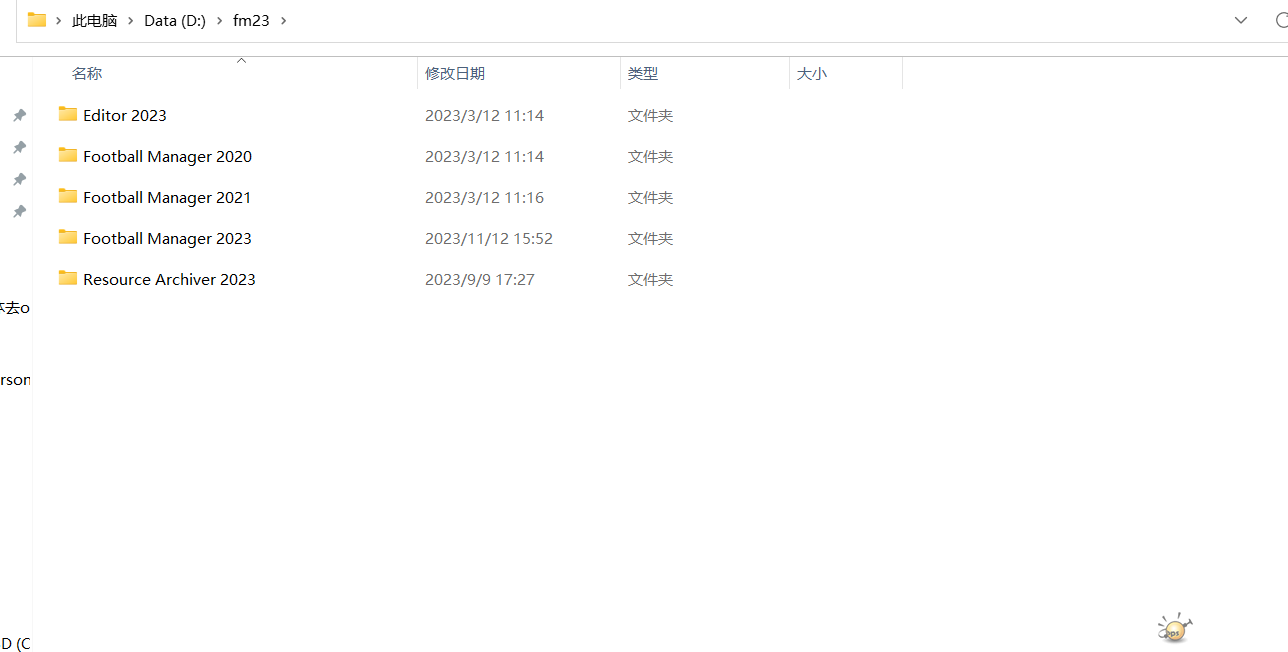Click the modified date of Football Manager 2020
The height and width of the screenshot is (652, 1288).
485,156
